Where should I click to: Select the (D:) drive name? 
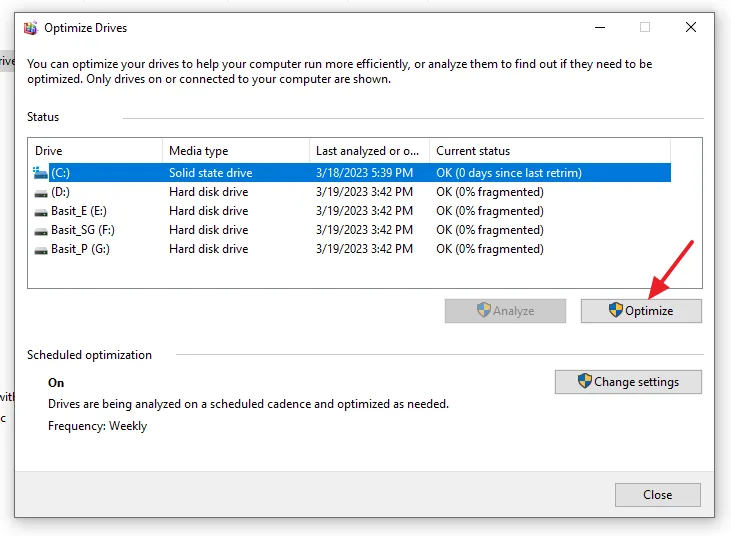pos(61,192)
